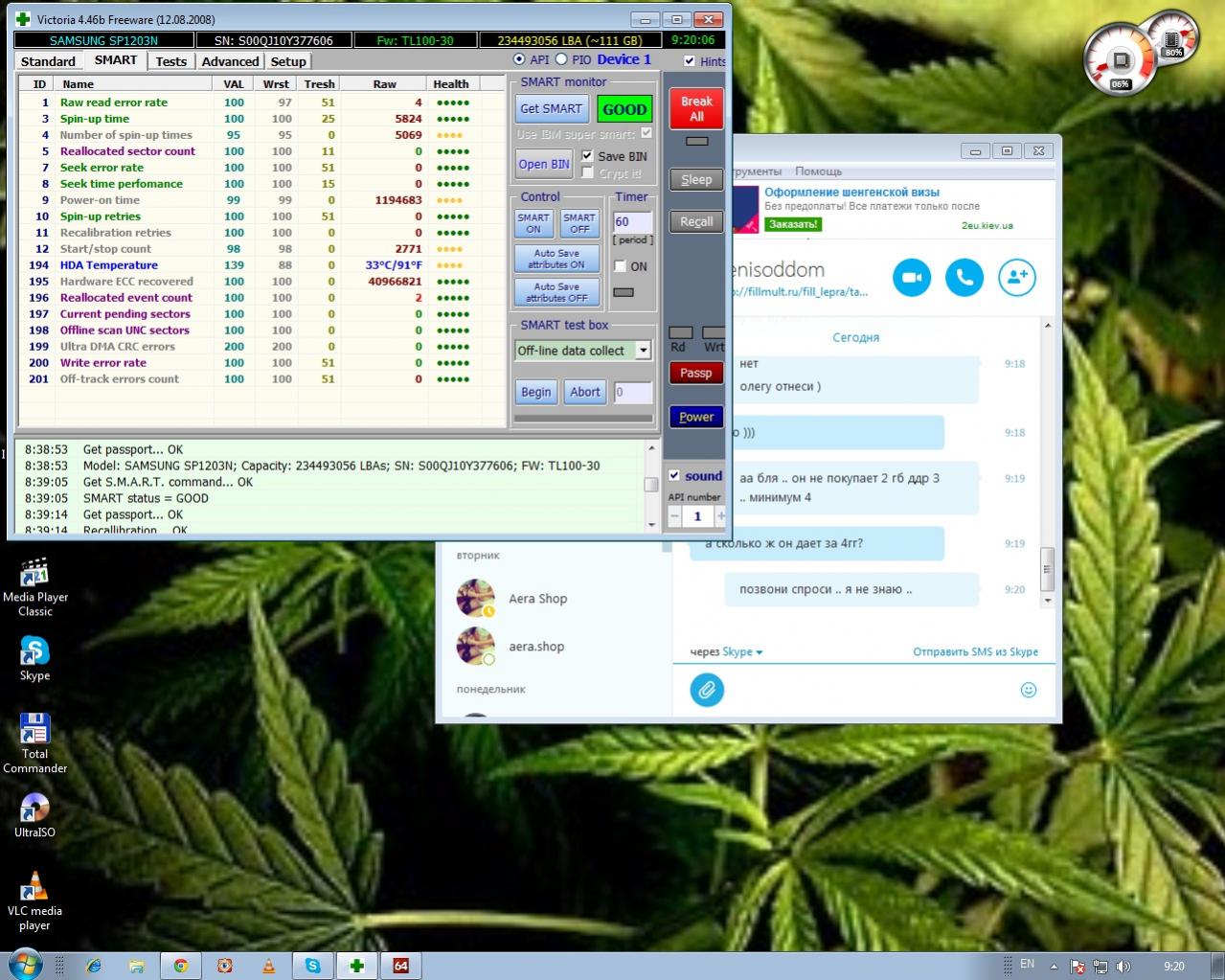
Task: Switch to the Setup tab
Action: tap(288, 61)
